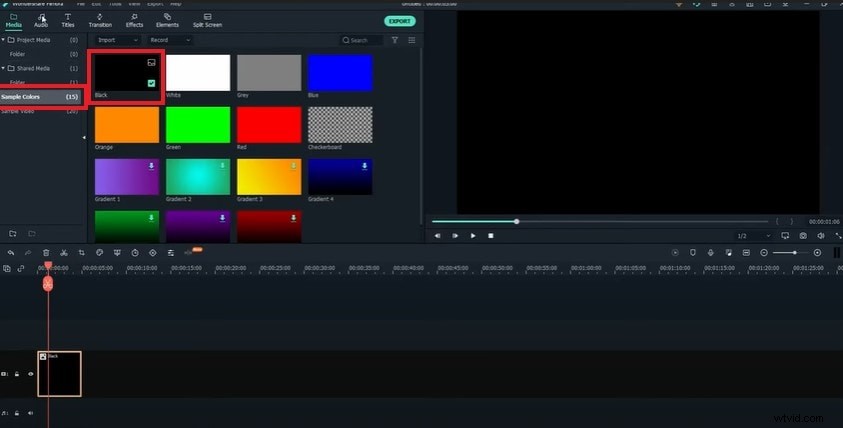Click the media Search field

tap(362, 40)
